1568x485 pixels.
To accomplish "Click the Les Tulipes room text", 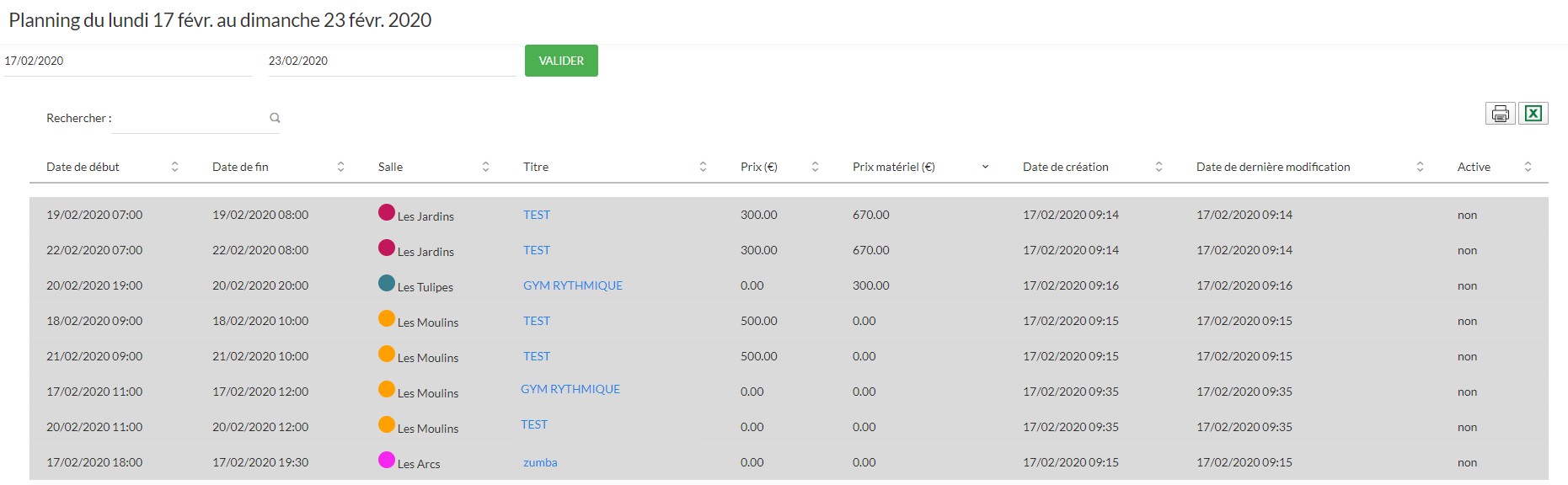I will tap(425, 287).
